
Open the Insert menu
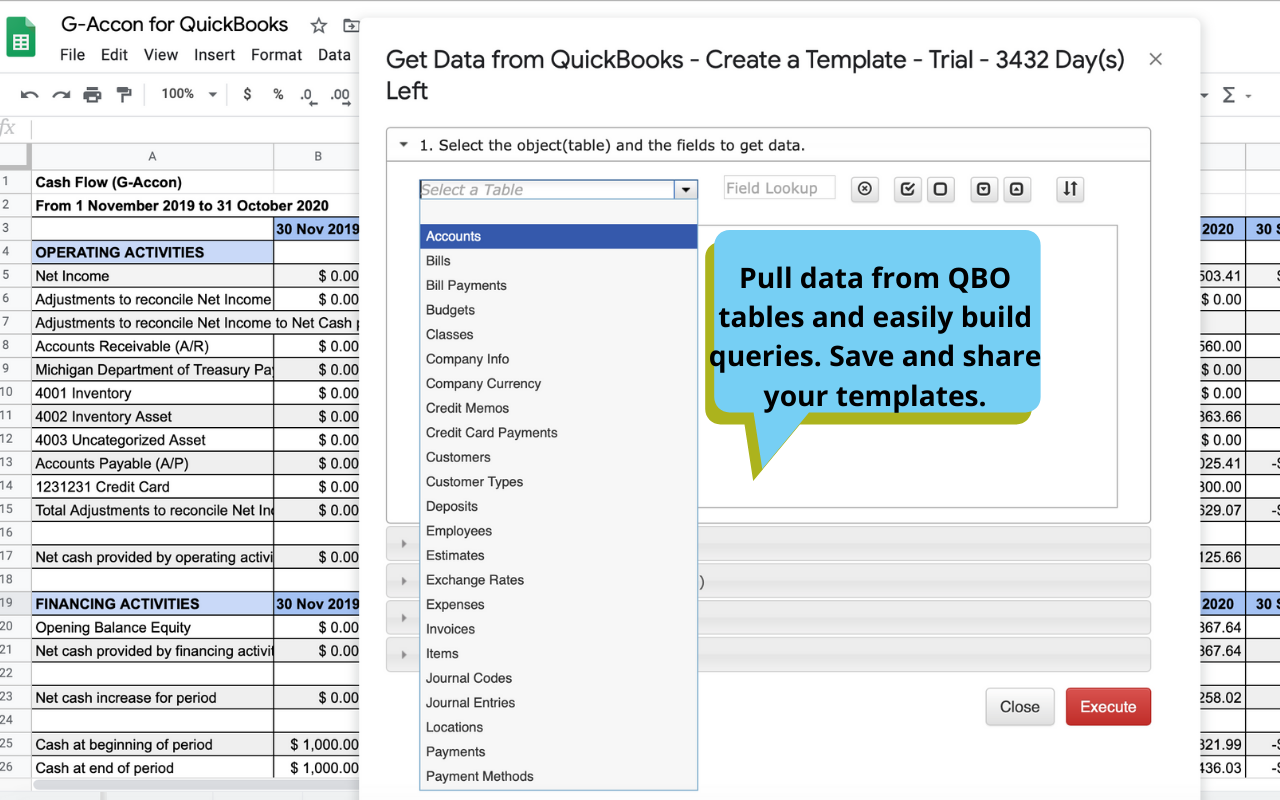[214, 55]
